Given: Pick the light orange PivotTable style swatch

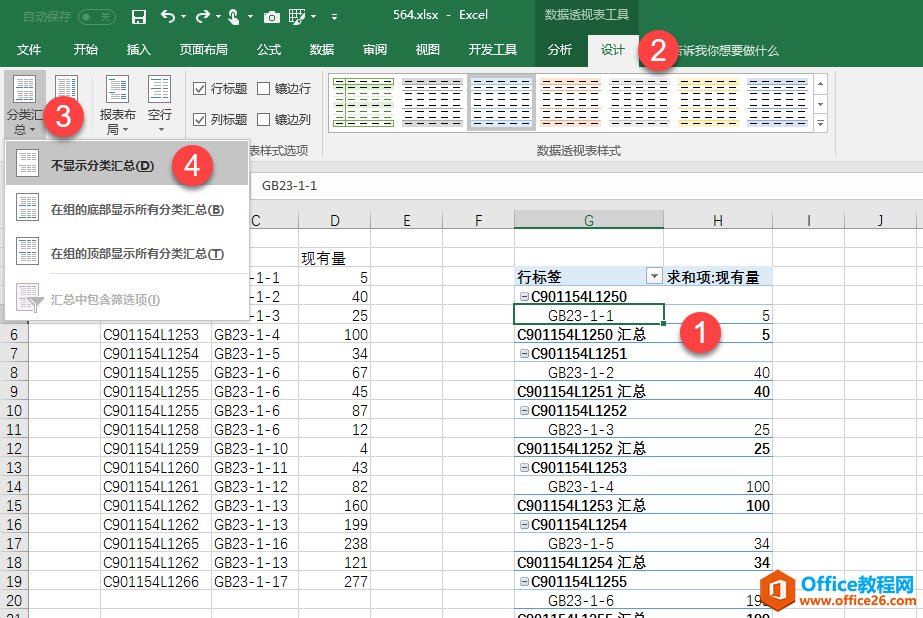Looking at the screenshot, I should pos(570,103).
